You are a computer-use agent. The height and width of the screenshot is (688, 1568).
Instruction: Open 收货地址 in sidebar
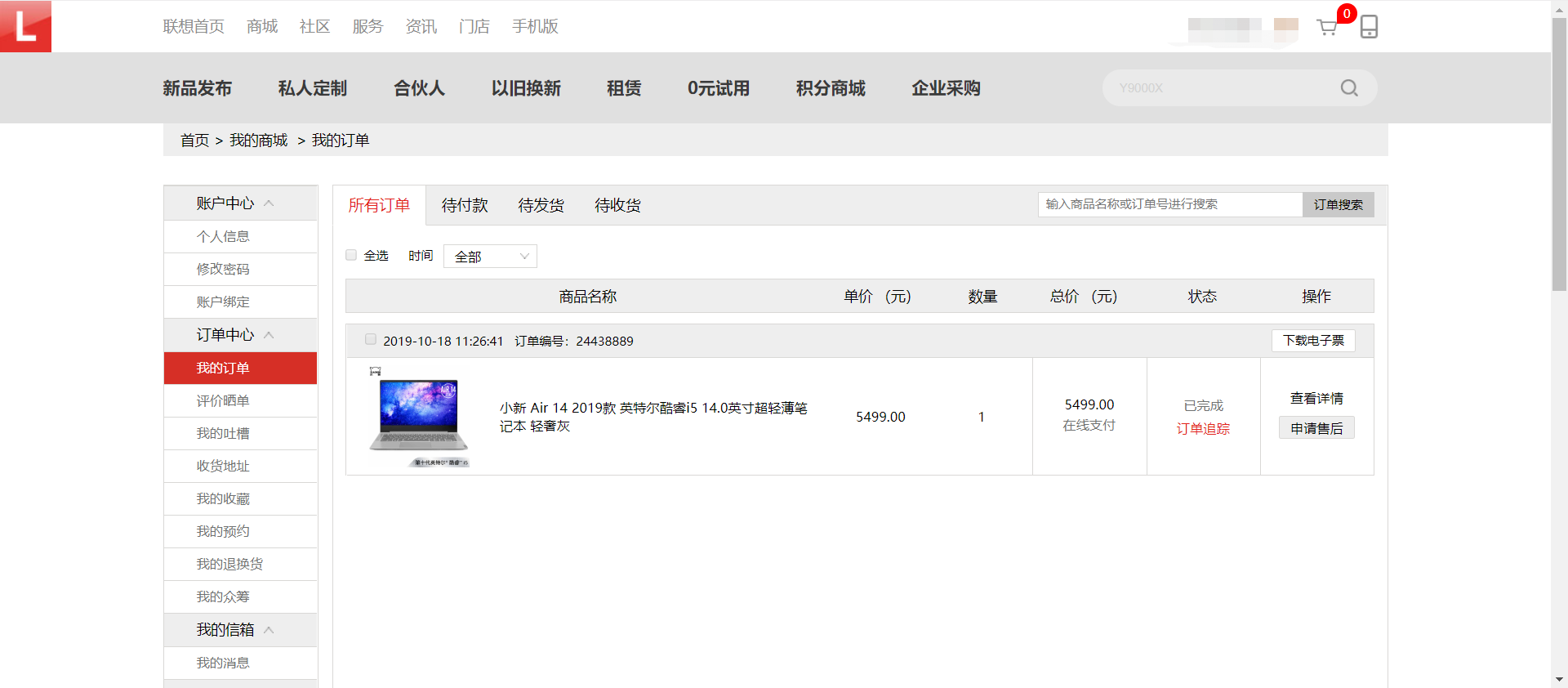click(x=223, y=467)
